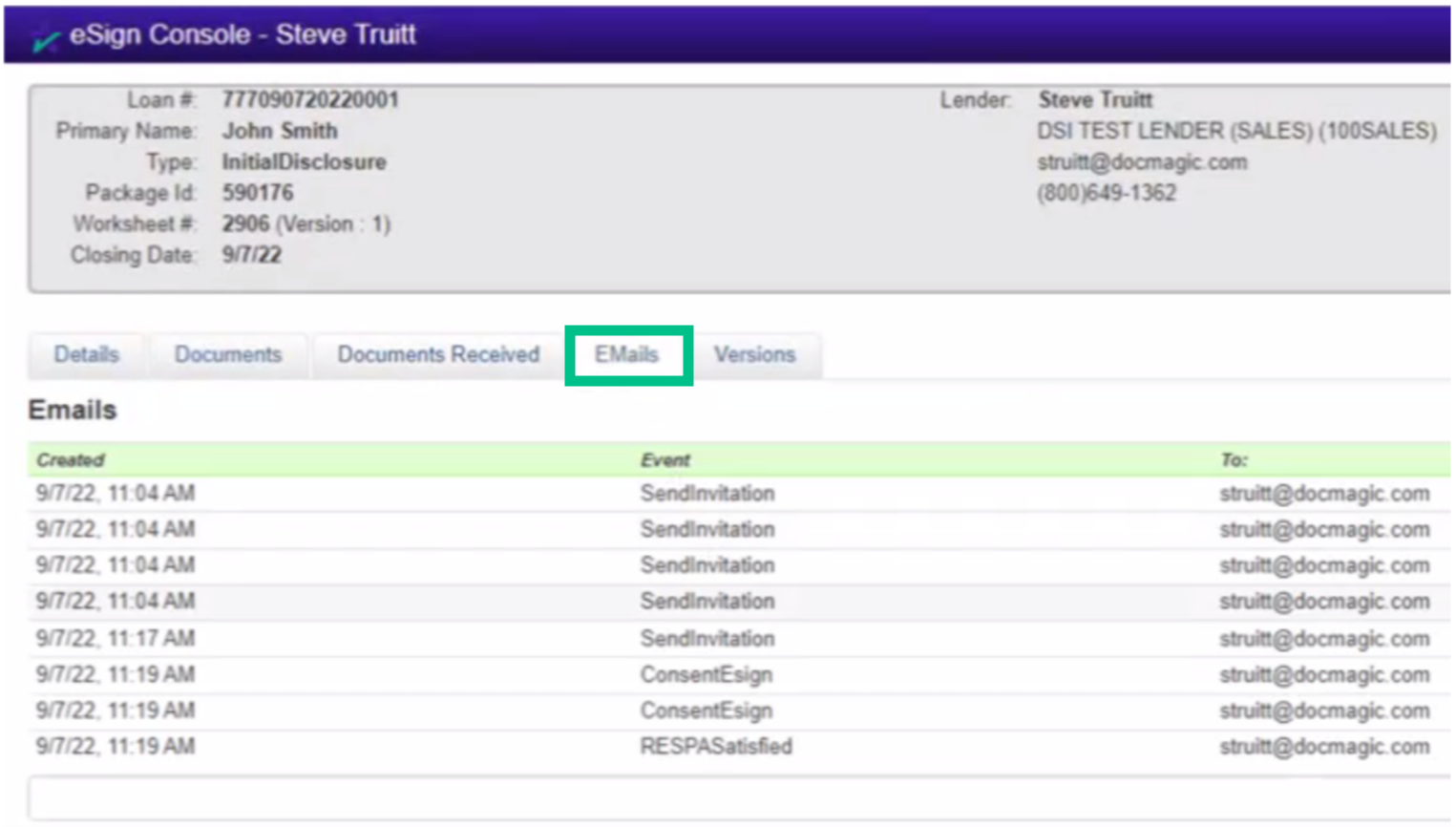This screenshot has width=1456, height=827.
Task: Click the 9/7/22, 11:17 AM timestamp
Action: pos(116,639)
